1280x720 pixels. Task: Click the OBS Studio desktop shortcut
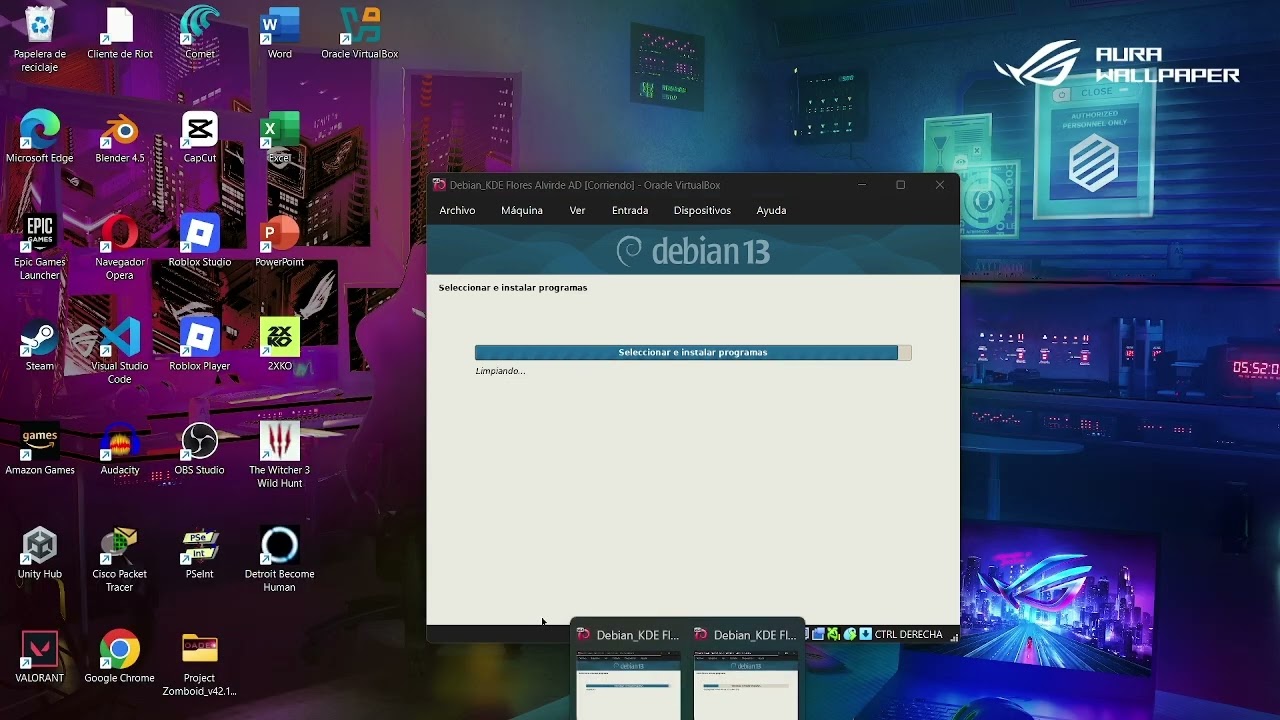click(200, 448)
